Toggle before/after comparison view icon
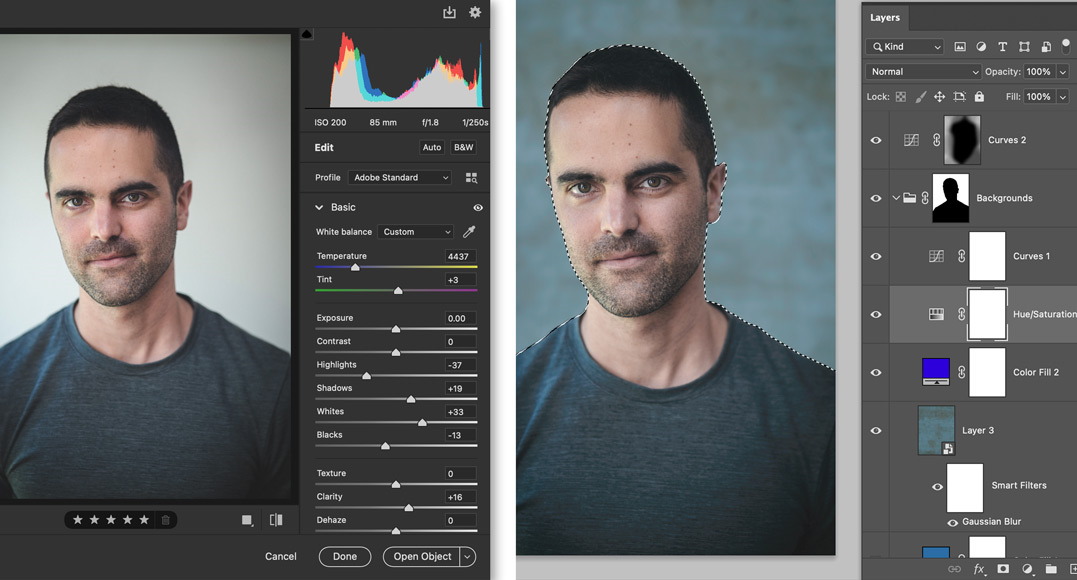1077x580 pixels. tap(276, 520)
